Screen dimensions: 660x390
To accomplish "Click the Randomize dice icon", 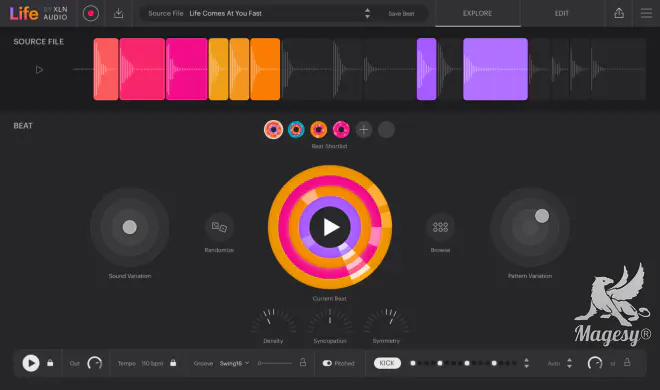I will click(x=219, y=227).
